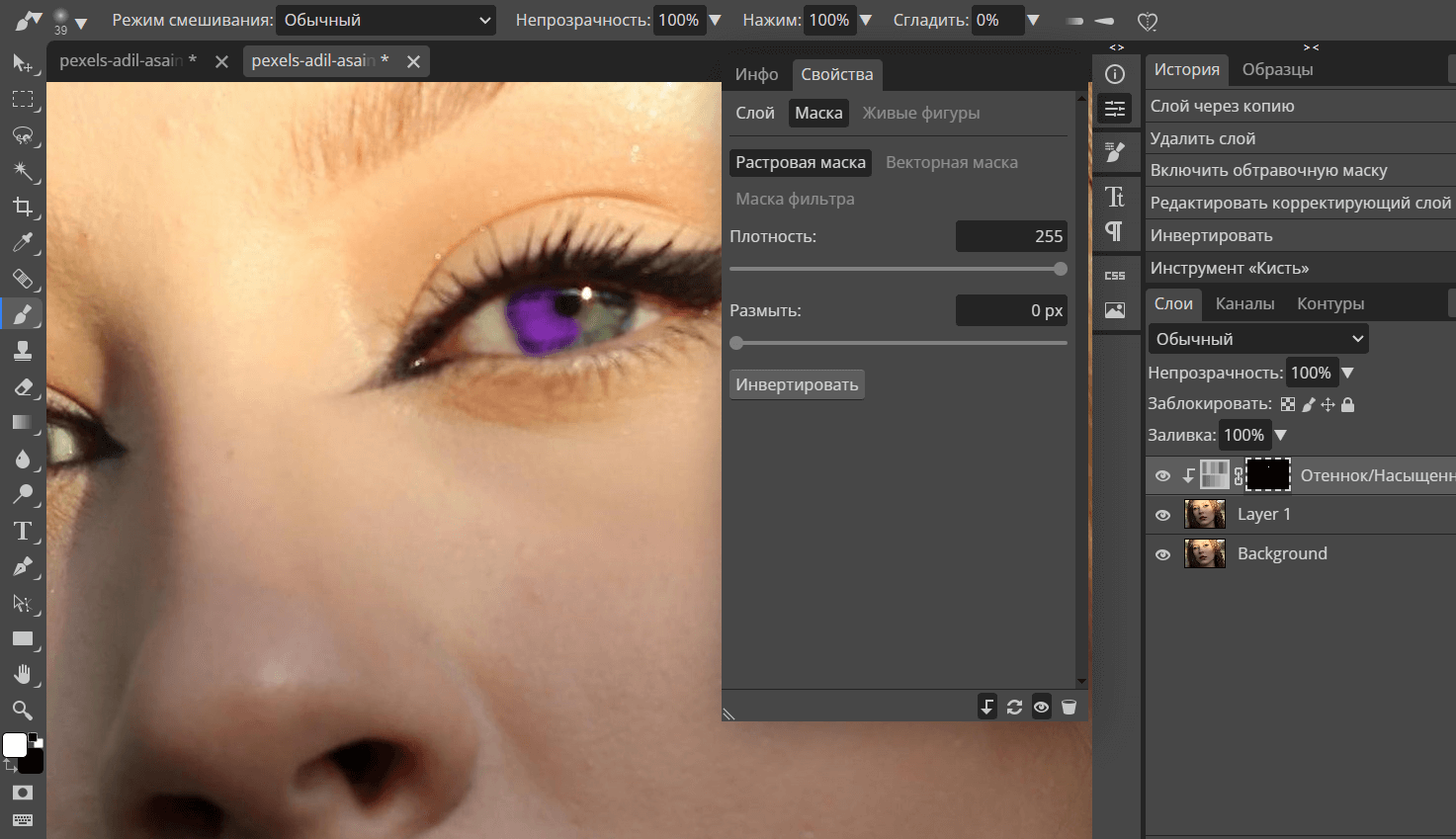Select the Eyedropper tool
The width and height of the screenshot is (1456, 839).
(22, 242)
